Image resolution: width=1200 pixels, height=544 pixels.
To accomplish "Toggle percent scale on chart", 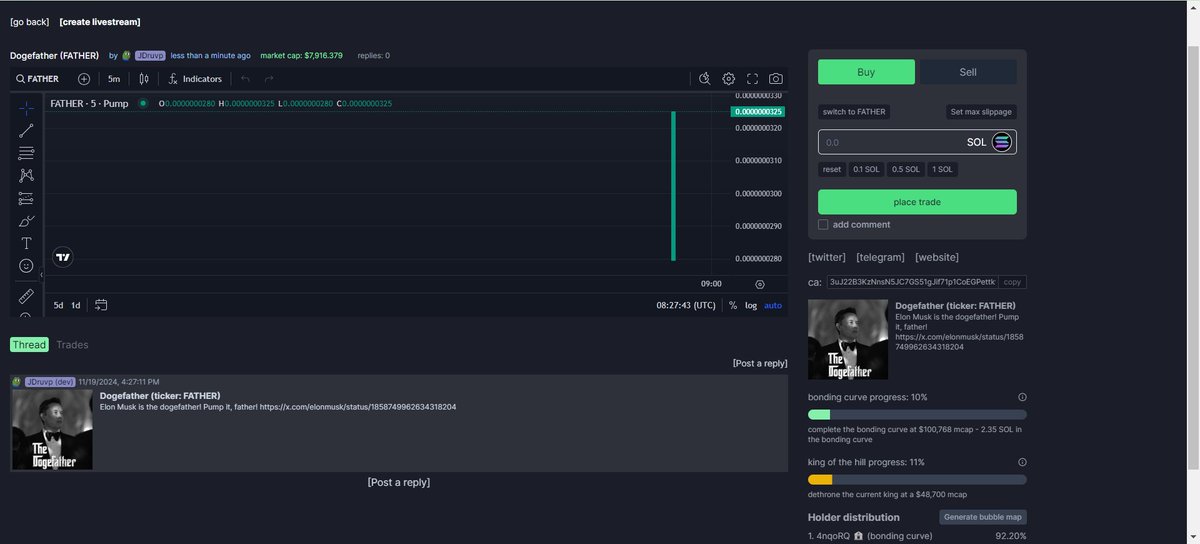I will 733,305.
